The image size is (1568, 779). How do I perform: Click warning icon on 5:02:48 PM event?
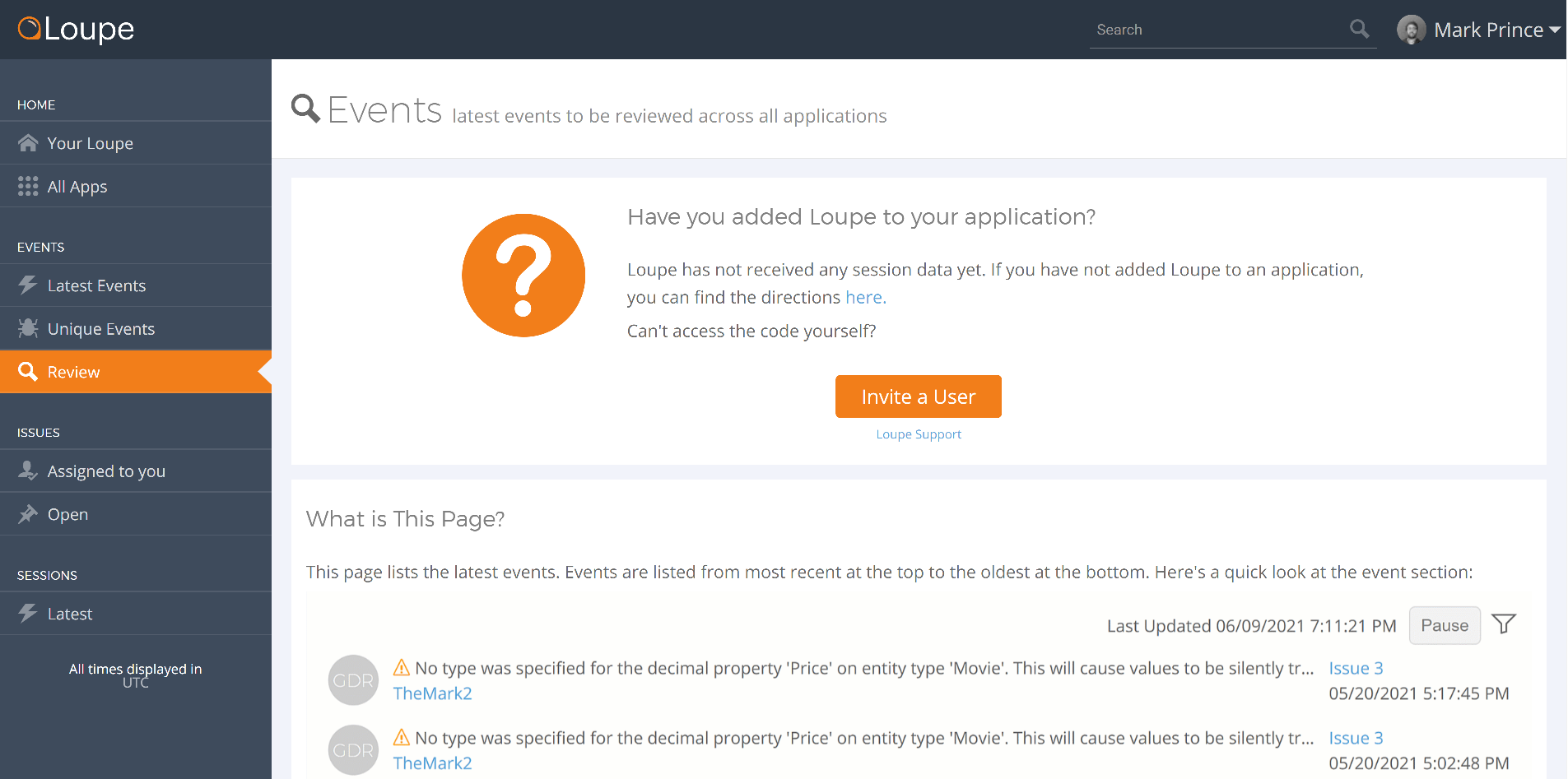tap(402, 737)
